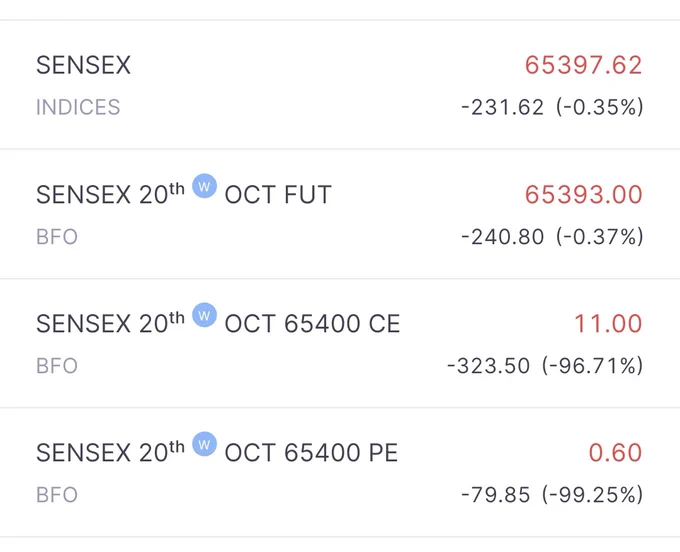The image size is (680, 552).
Task: Select SENSEX 20th OCT 65400 PE
Action: (x=340, y=472)
